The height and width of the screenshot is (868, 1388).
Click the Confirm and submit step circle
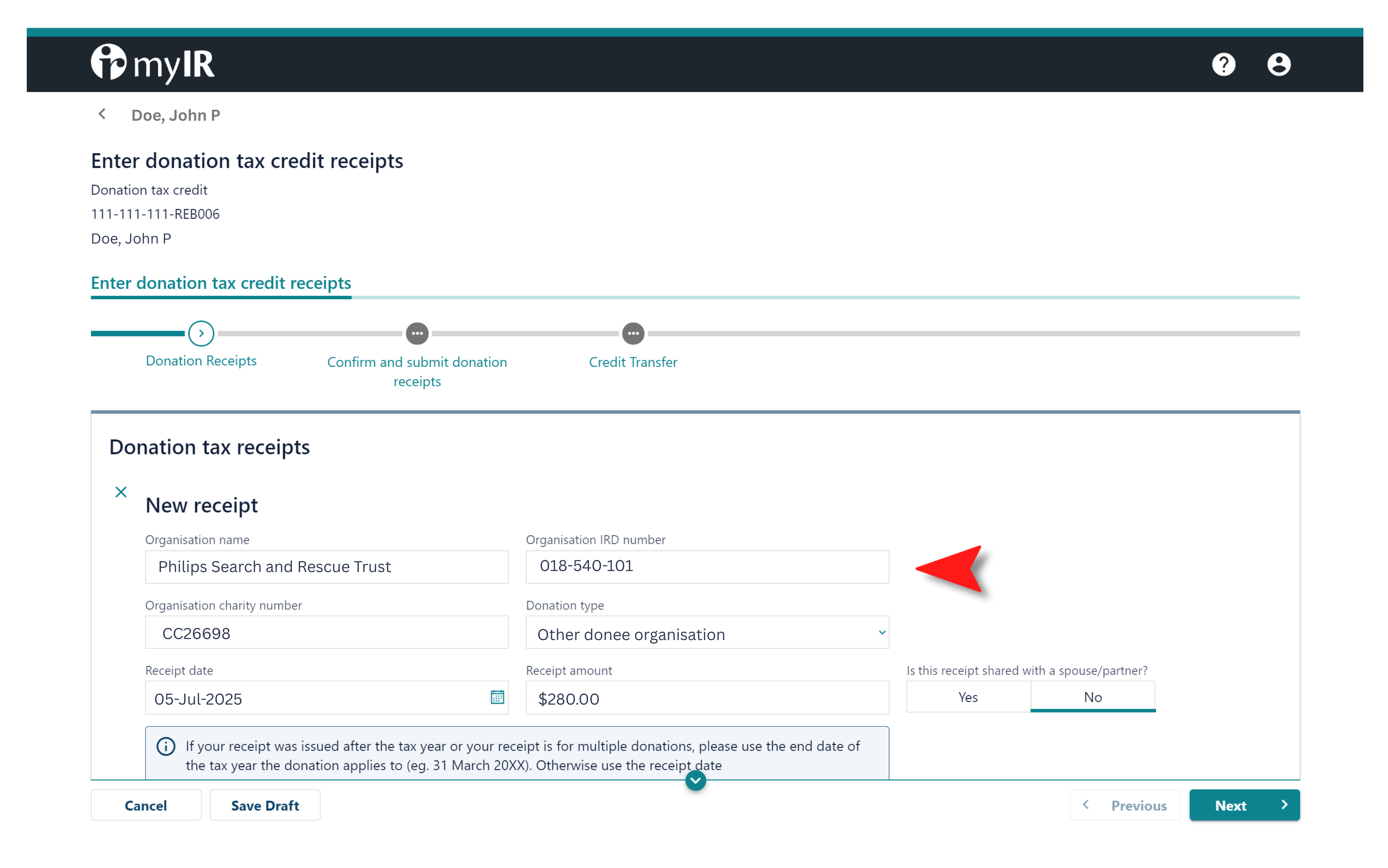pyautogui.click(x=417, y=333)
